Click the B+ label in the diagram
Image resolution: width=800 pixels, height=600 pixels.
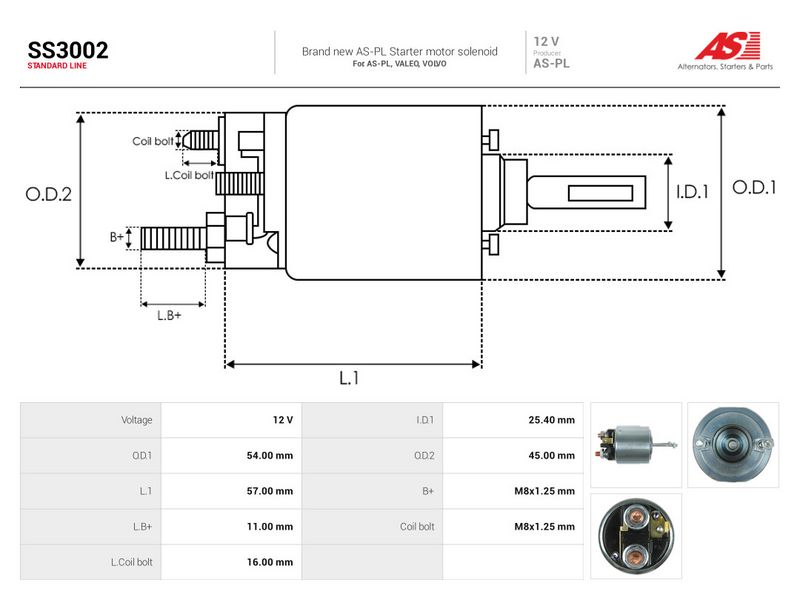[x=117, y=237]
